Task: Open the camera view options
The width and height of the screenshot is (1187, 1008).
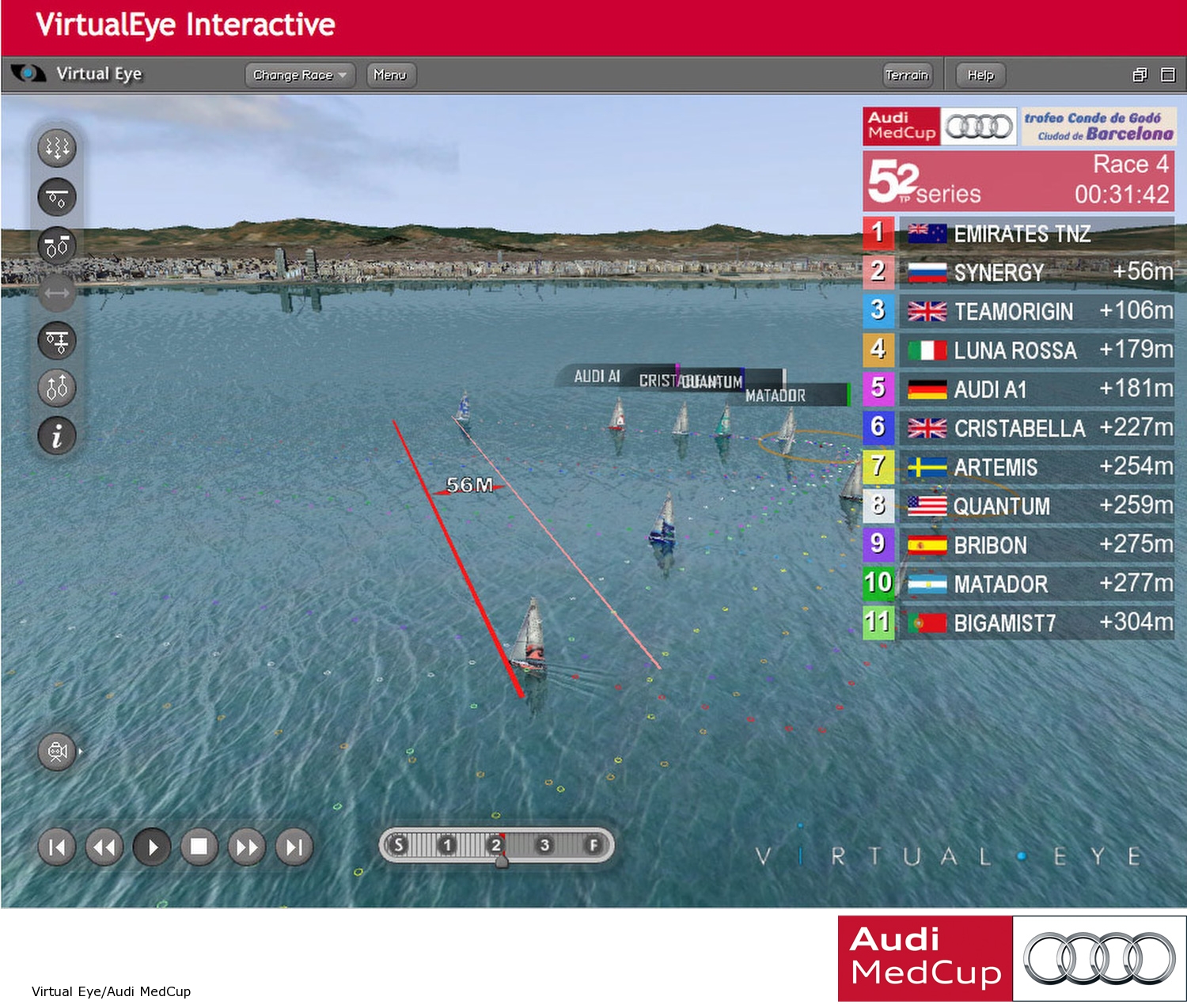Action: pos(58,752)
